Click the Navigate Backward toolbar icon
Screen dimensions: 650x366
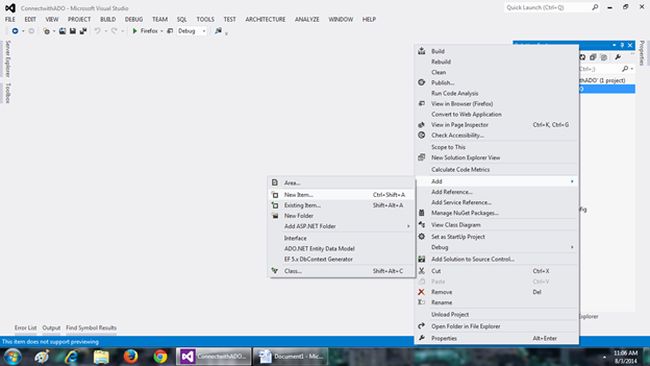[15, 31]
